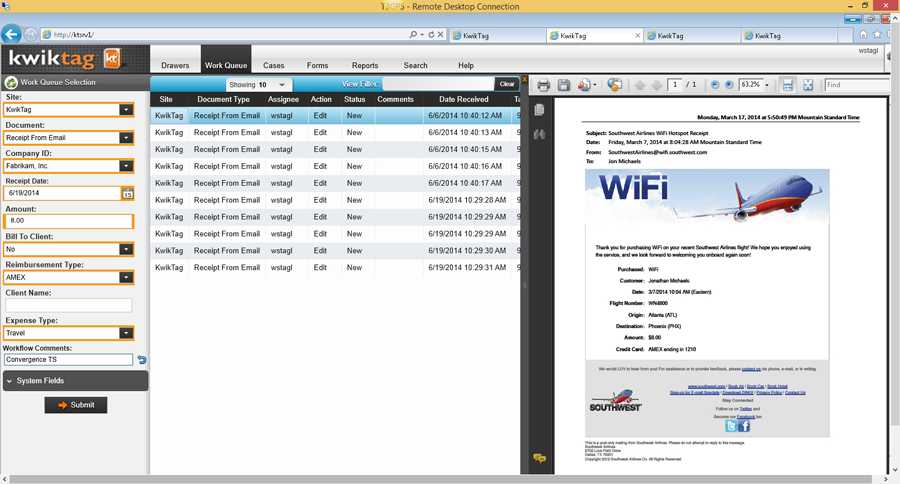The height and width of the screenshot is (484, 900).
Task: Click the browser address bar
Action: pyautogui.click(x=224, y=34)
